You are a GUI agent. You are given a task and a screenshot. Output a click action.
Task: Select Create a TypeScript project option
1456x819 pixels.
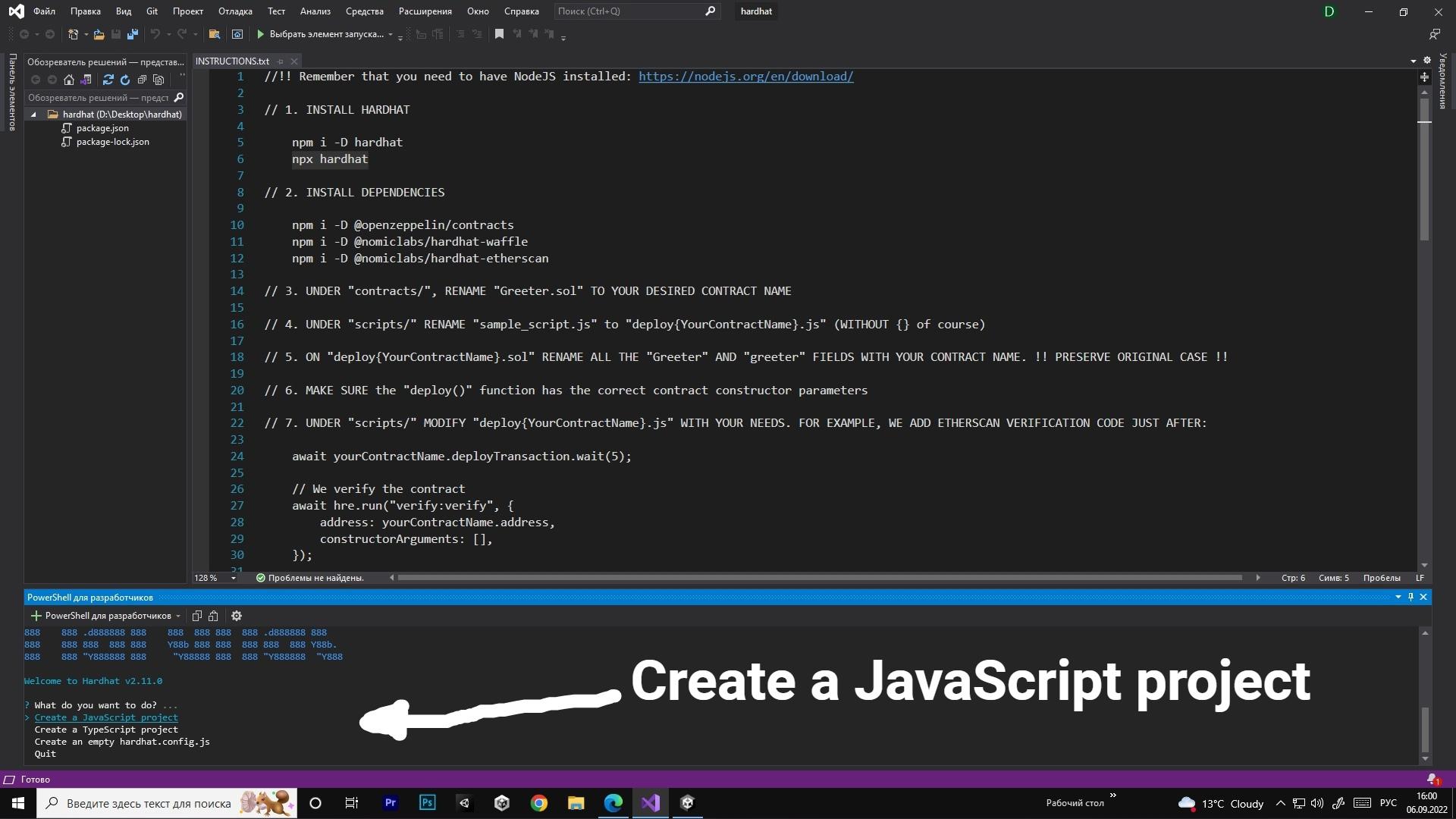tap(106, 730)
